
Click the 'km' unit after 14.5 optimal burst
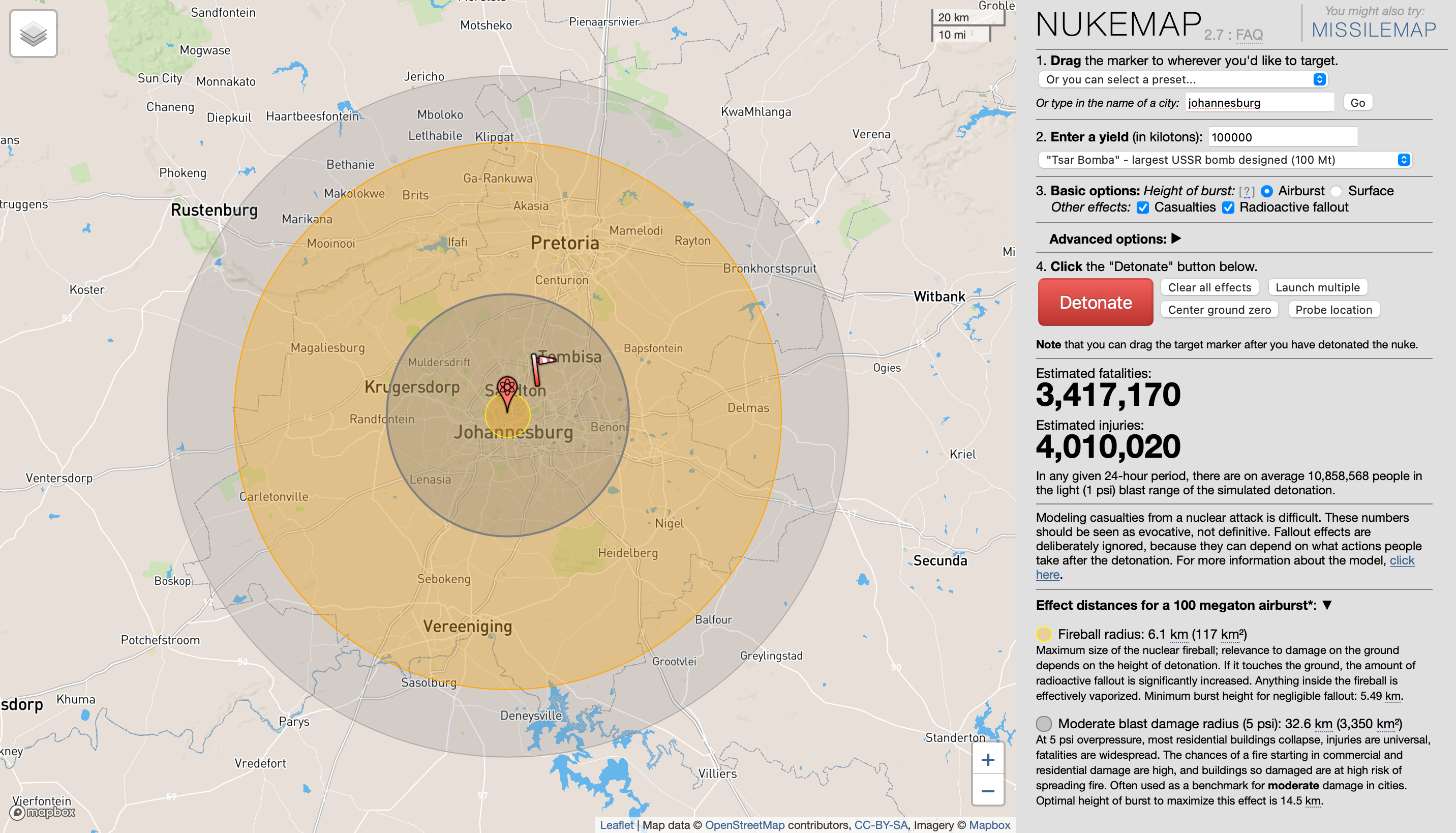1313,801
